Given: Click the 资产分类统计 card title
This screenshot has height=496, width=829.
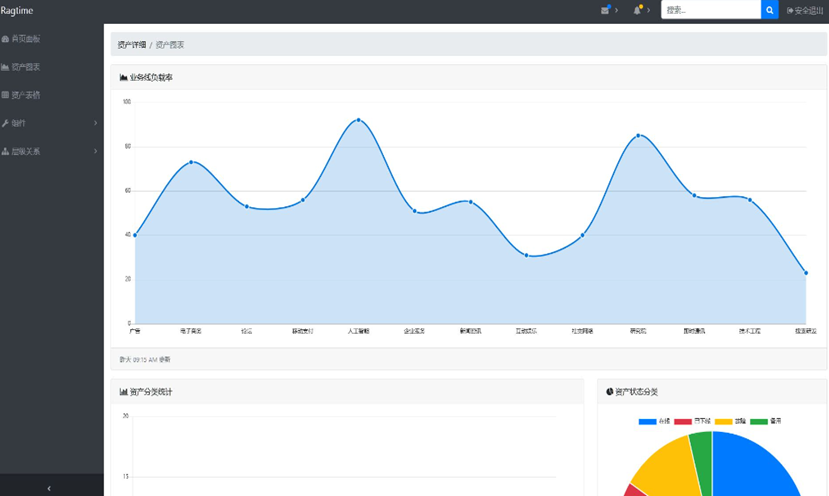Looking at the screenshot, I should click(x=151, y=392).
